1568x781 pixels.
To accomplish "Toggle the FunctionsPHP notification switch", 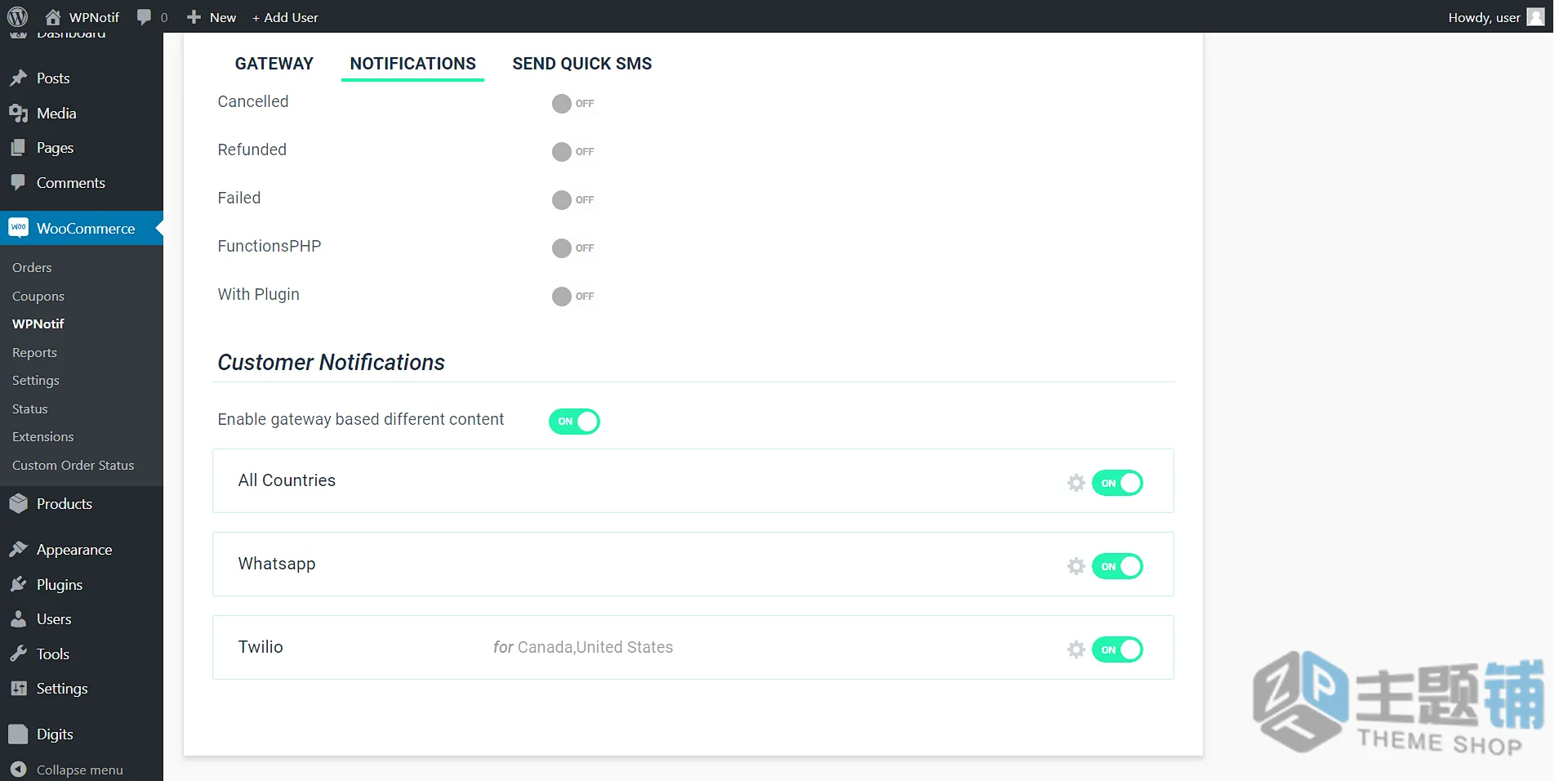I will coord(573,248).
